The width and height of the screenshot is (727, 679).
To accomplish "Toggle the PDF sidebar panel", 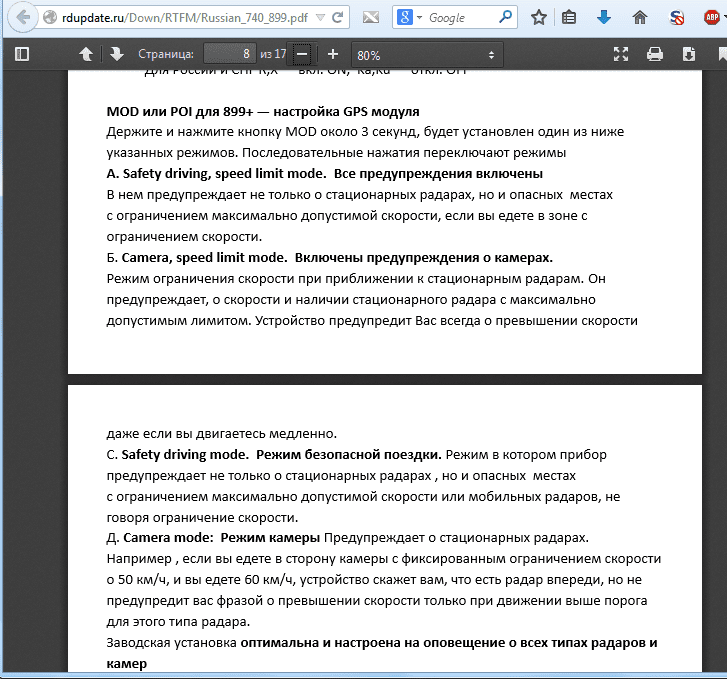I will click(22, 54).
